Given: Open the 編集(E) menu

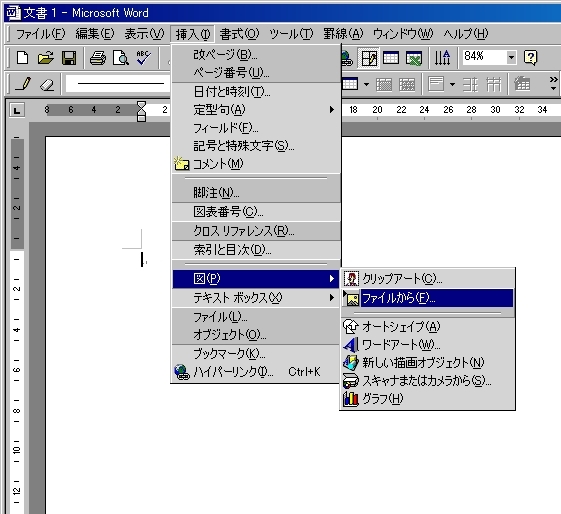Looking at the screenshot, I should point(95,34).
